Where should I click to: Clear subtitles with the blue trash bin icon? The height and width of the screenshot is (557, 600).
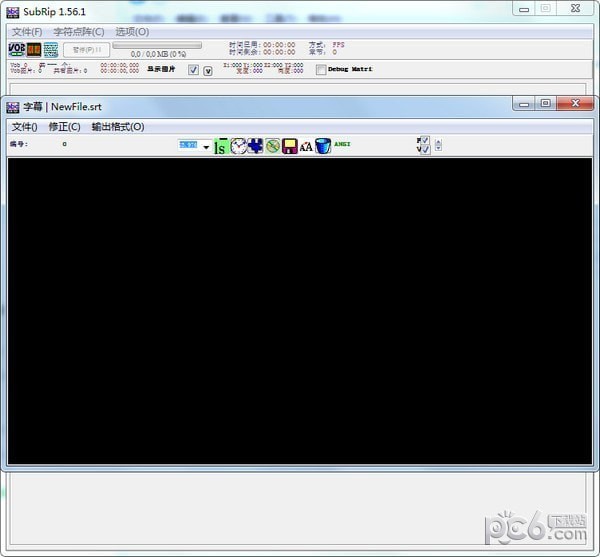tap(323, 146)
